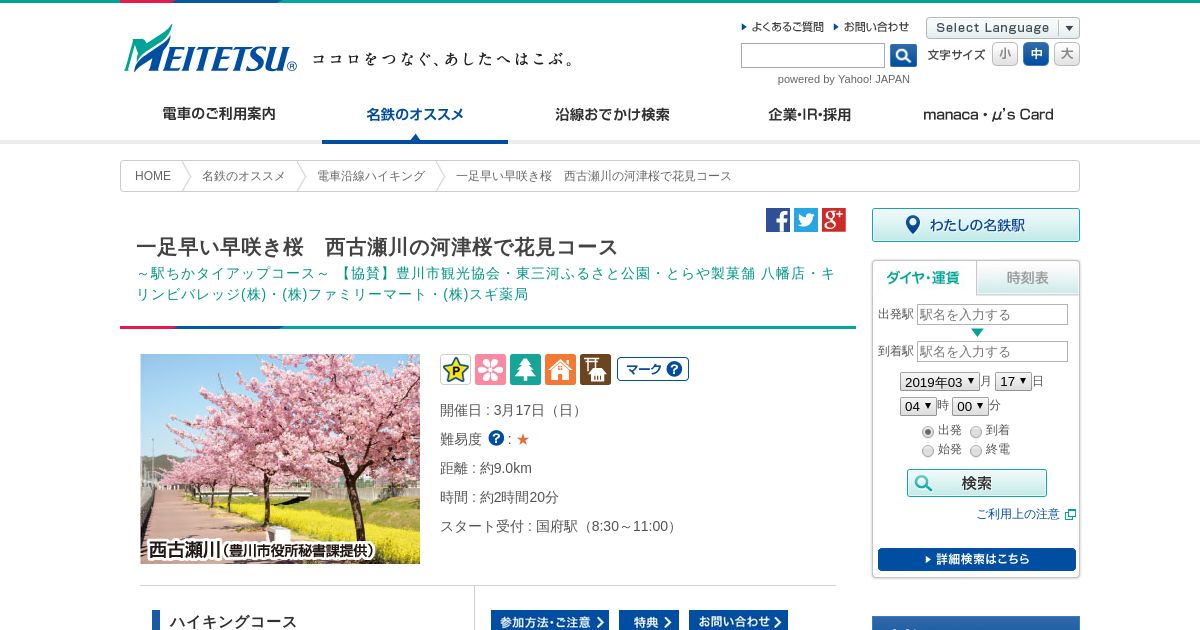Click the ハイキングコース heading text
Screen dimensions: 1200x630
233,621
